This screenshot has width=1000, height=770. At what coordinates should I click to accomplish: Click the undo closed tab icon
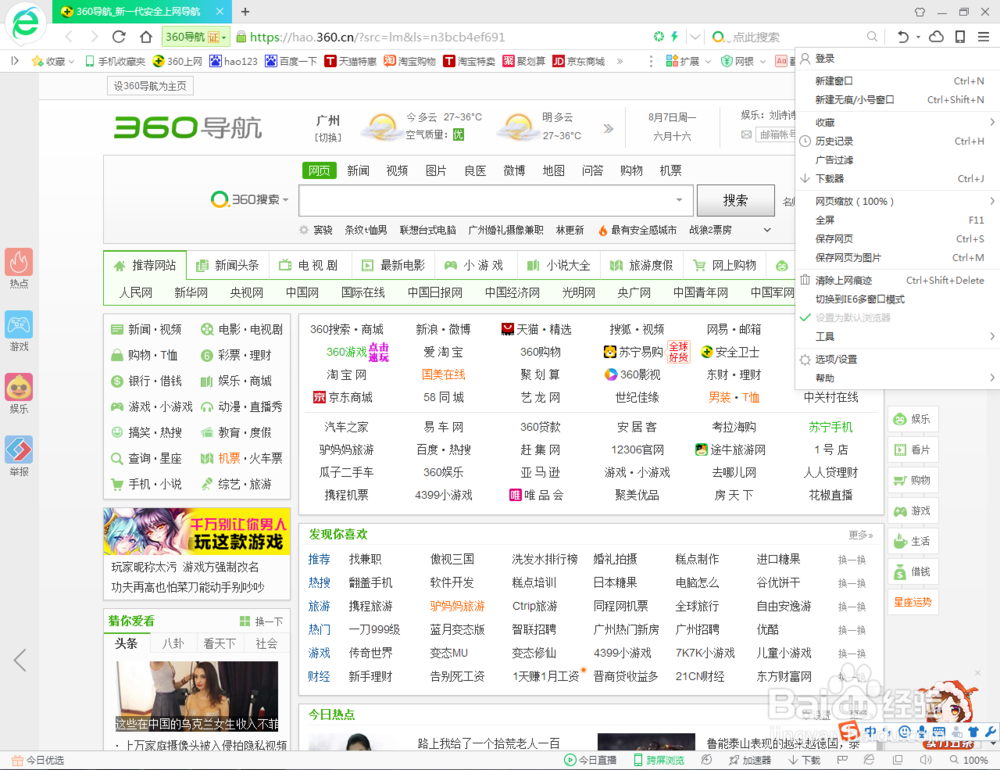click(902, 36)
